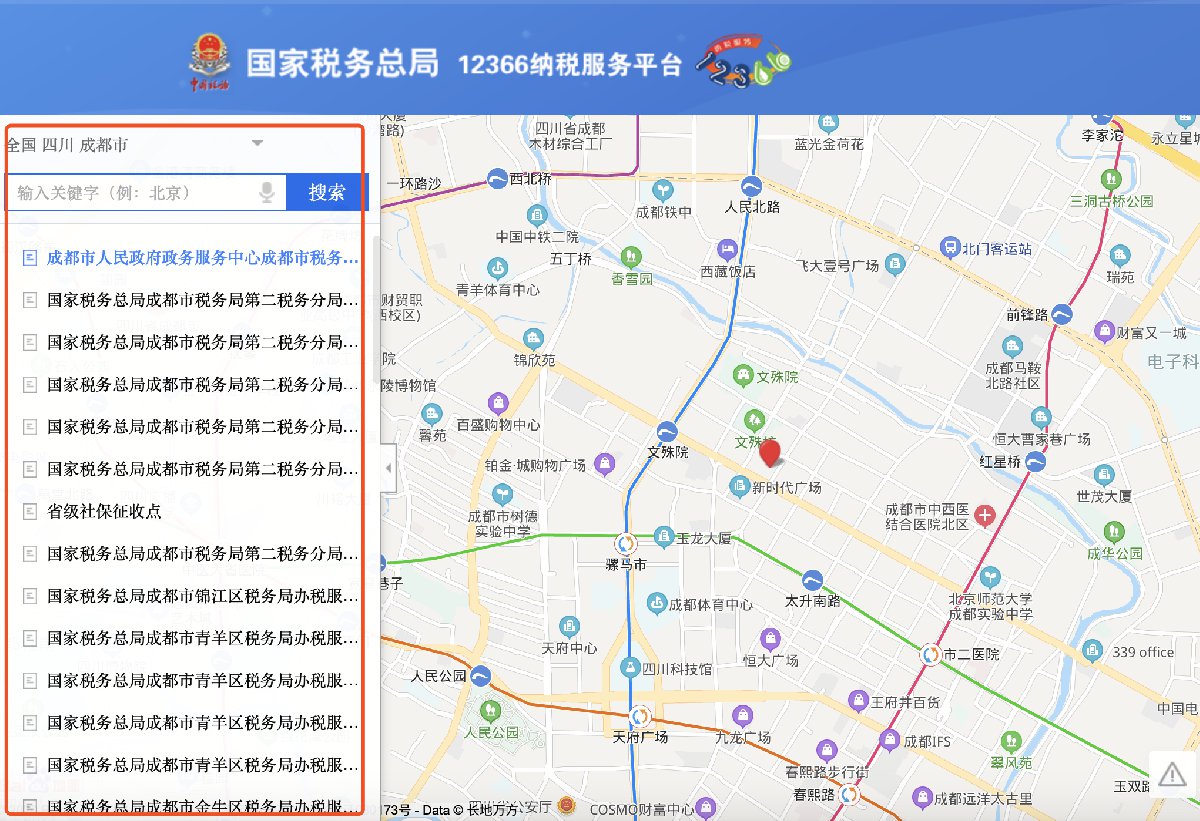Click the green 文殊院 temple scenic icon

[x=742, y=376]
